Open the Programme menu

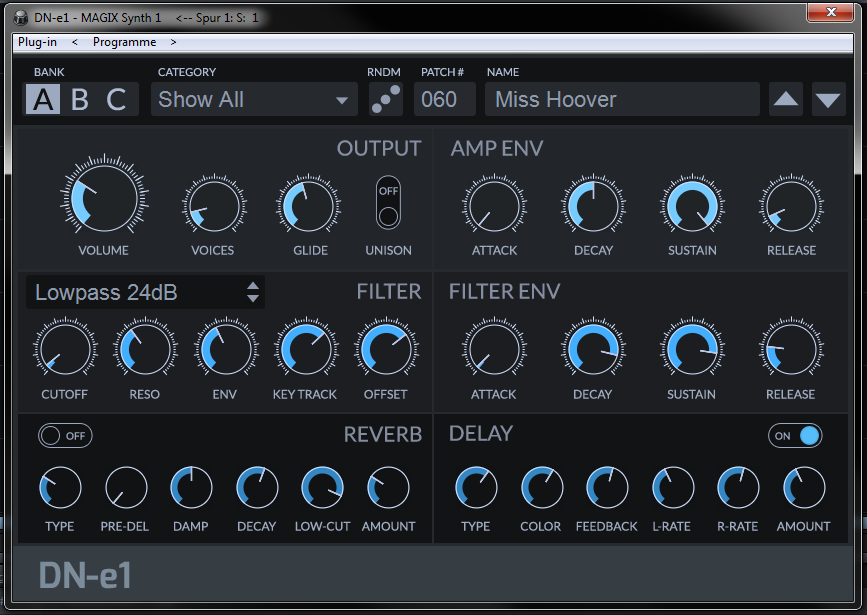tap(124, 42)
